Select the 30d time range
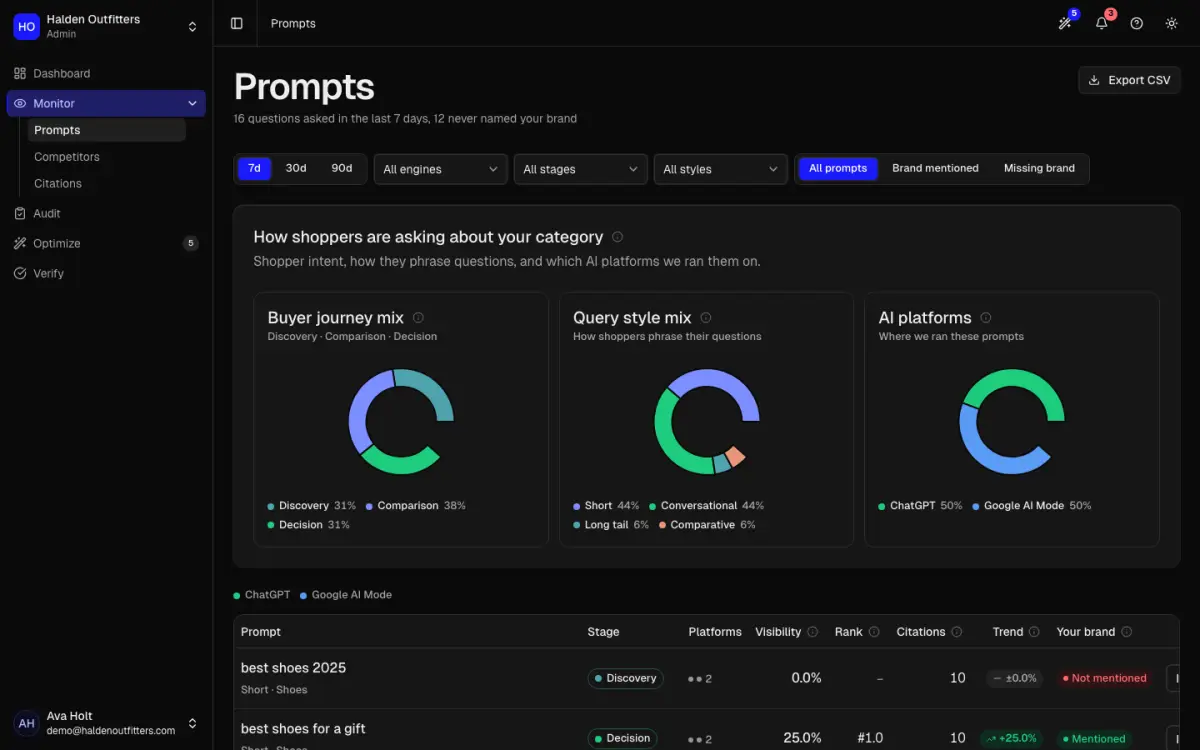The width and height of the screenshot is (1200, 750). 296,168
